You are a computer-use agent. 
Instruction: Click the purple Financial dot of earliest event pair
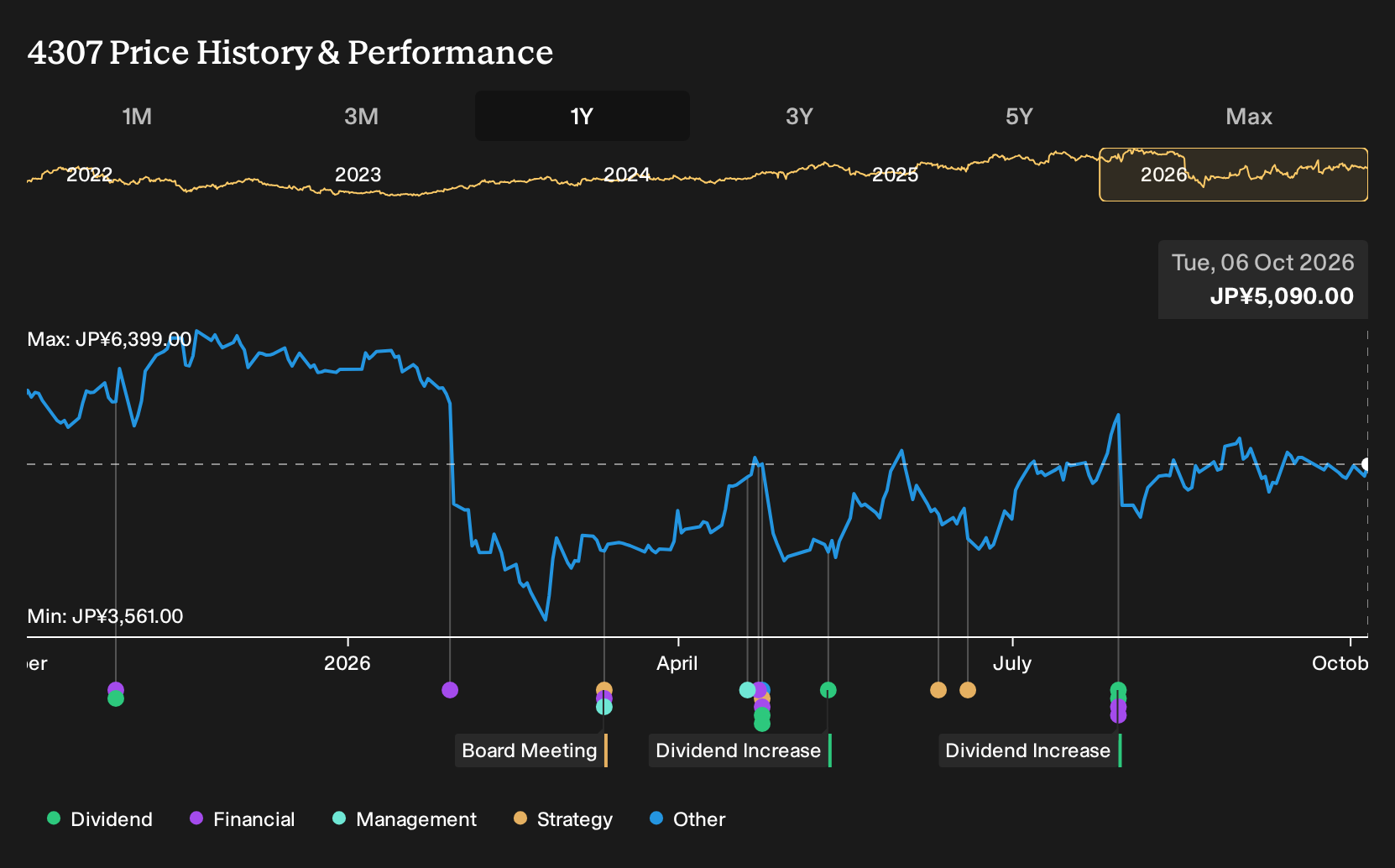tap(116, 689)
